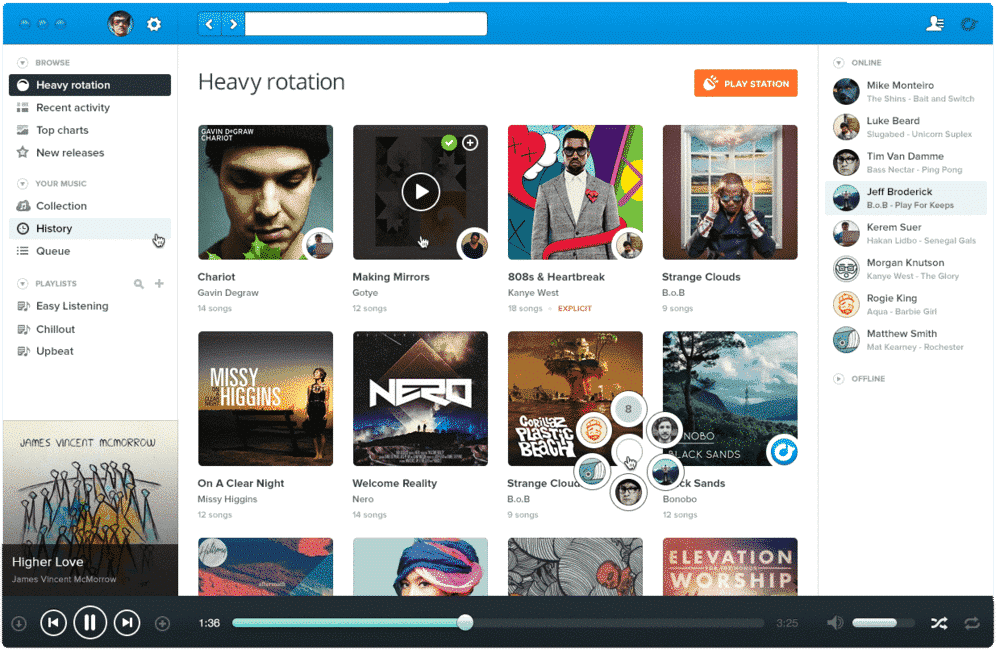Pause the current track
Screen dimensions: 1000x649
(x=90, y=622)
